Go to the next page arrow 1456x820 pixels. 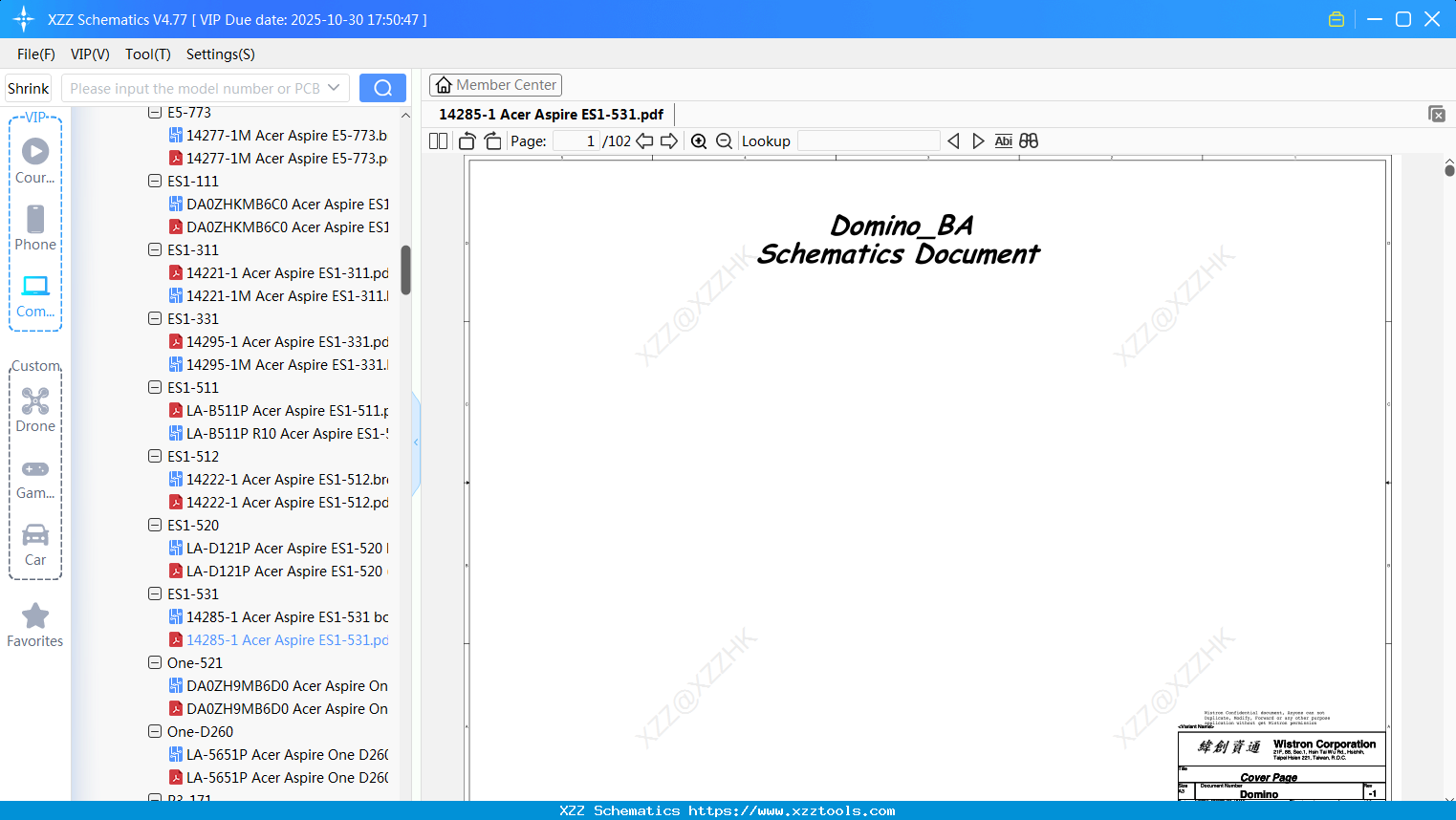pyautogui.click(x=669, y=141)
